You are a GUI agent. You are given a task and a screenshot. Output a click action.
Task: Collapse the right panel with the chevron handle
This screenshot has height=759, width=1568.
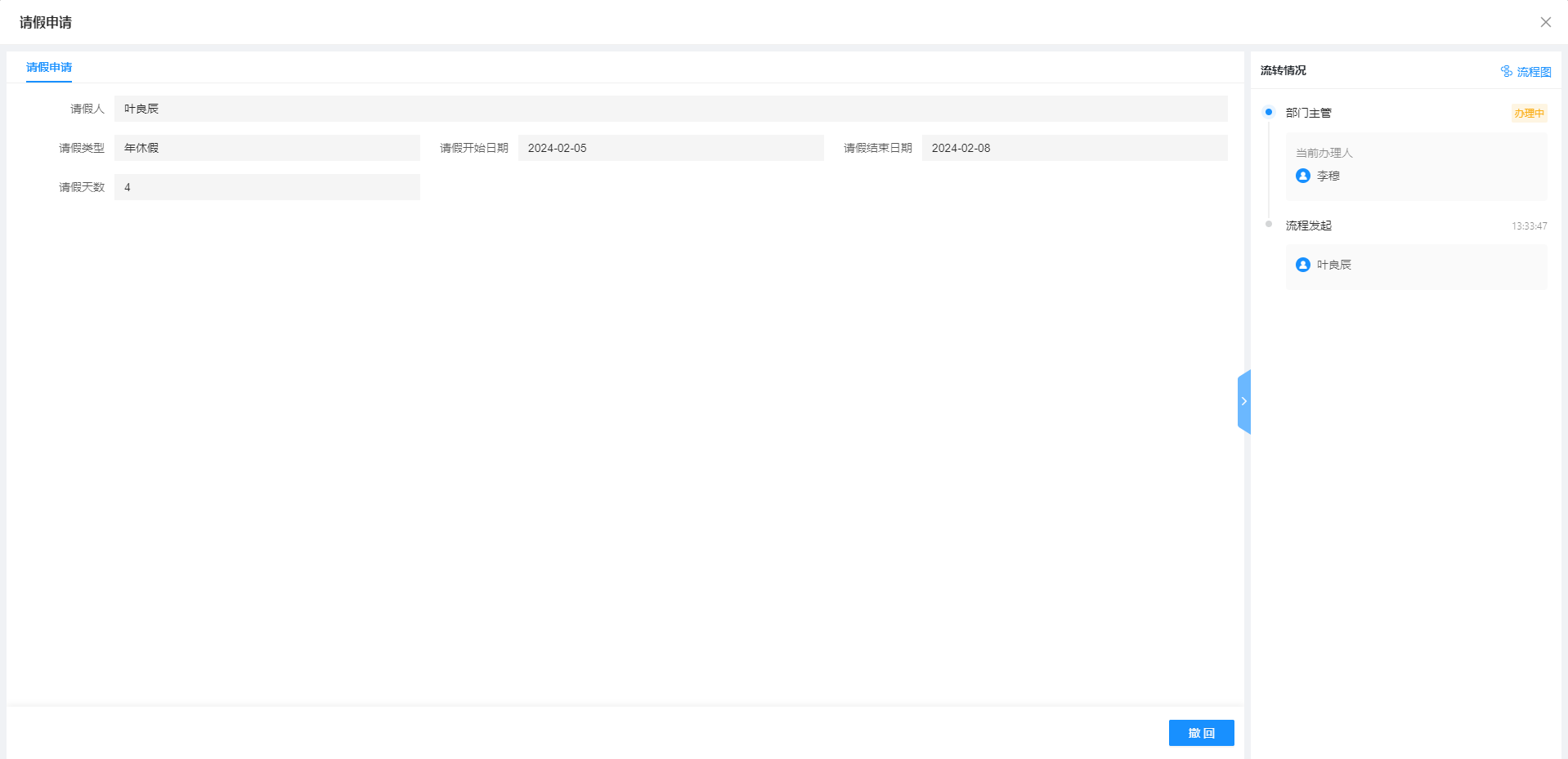coord(1244,401)
